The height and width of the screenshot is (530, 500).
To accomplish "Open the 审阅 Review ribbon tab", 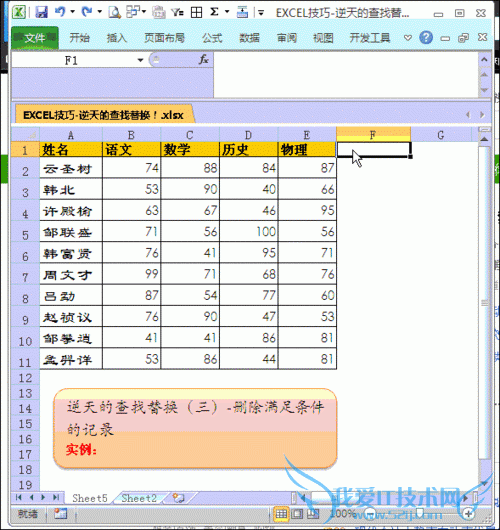I will 287,38.
